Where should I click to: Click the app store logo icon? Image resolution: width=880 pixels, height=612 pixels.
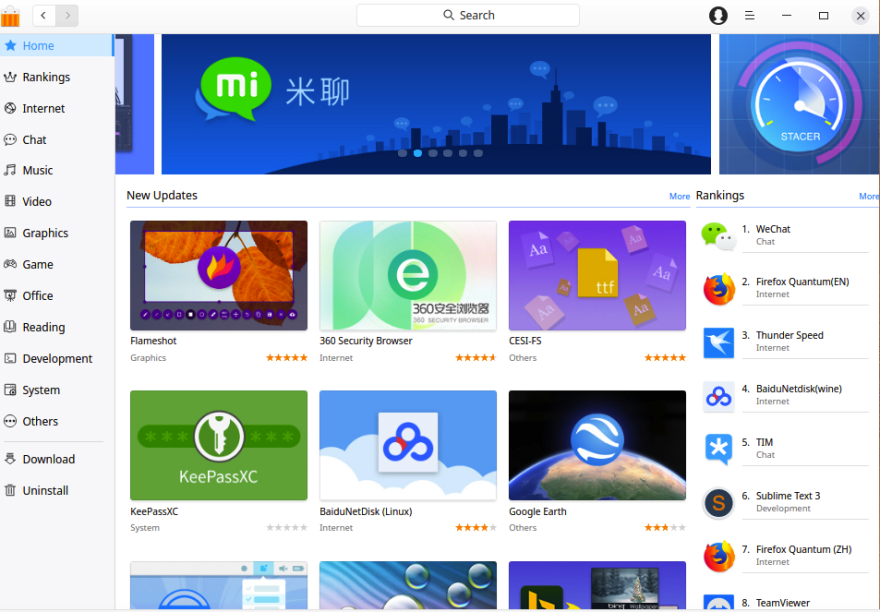point(10,15)
